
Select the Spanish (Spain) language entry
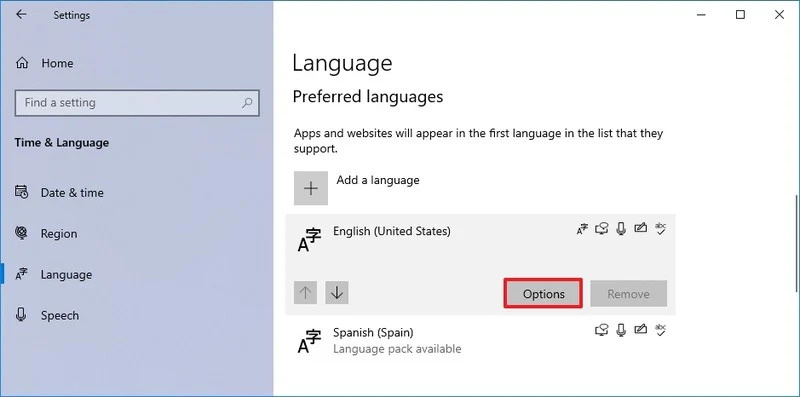tap(481, 340)
